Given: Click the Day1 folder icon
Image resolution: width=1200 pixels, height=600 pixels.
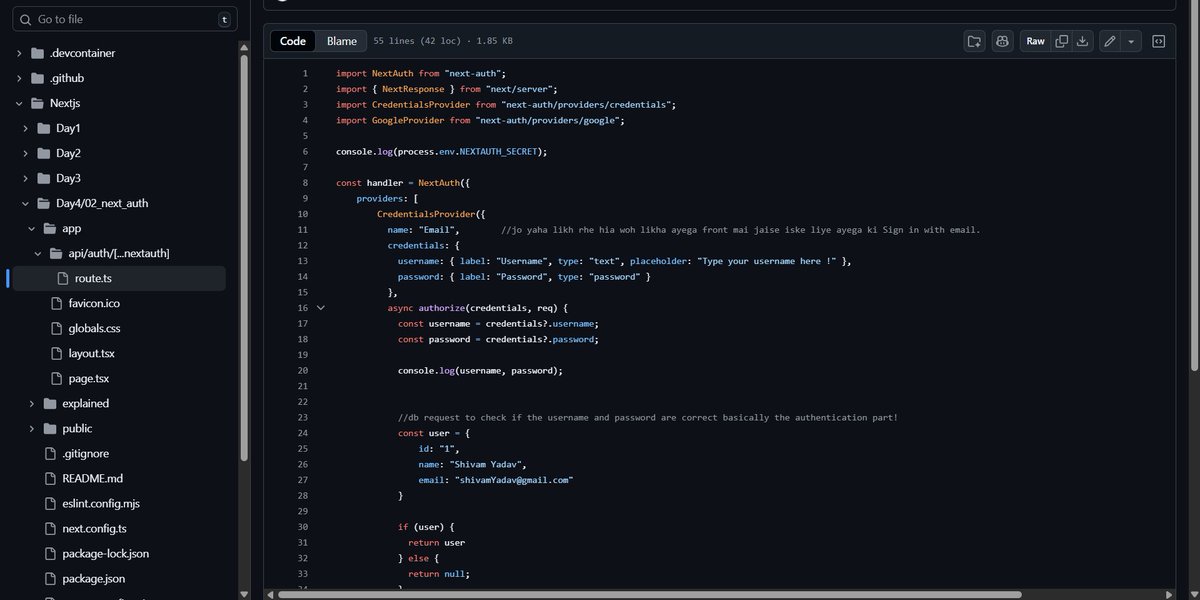Looking at the screenshot, I should tap(44, 128).
